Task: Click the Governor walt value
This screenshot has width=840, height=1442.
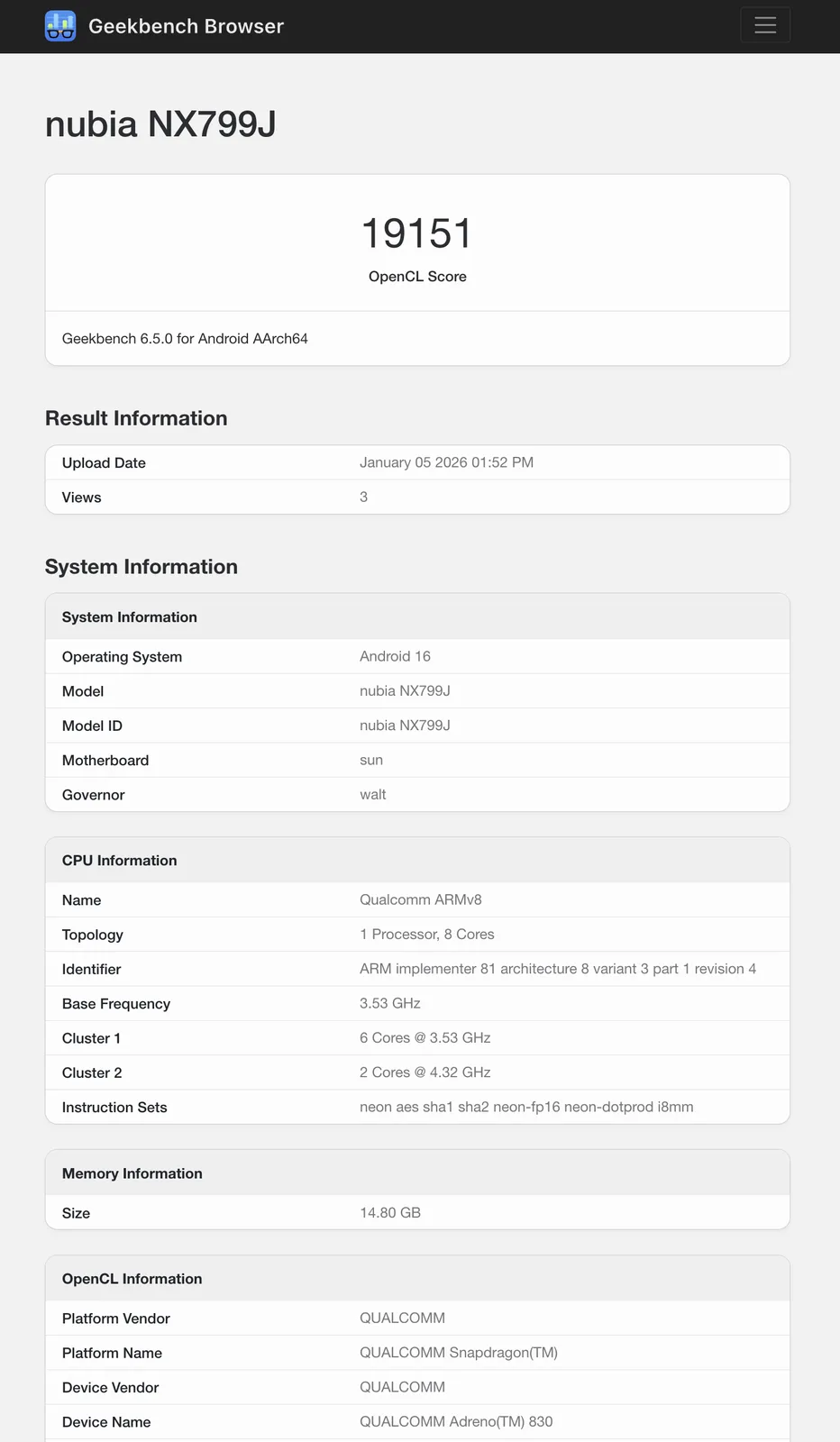Action: 372,794
